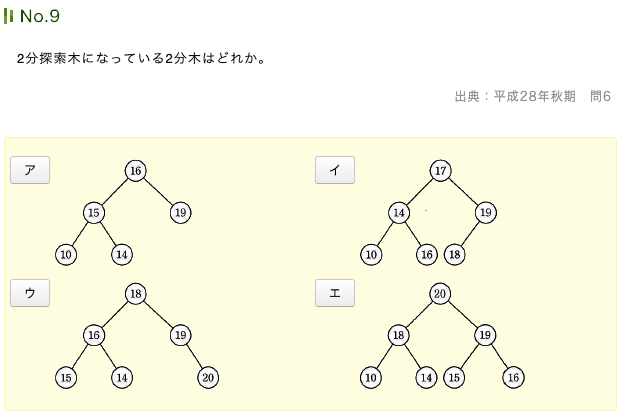Pick answer button ウ
This screenshot has height=418, width=625.
coord(30,292)
